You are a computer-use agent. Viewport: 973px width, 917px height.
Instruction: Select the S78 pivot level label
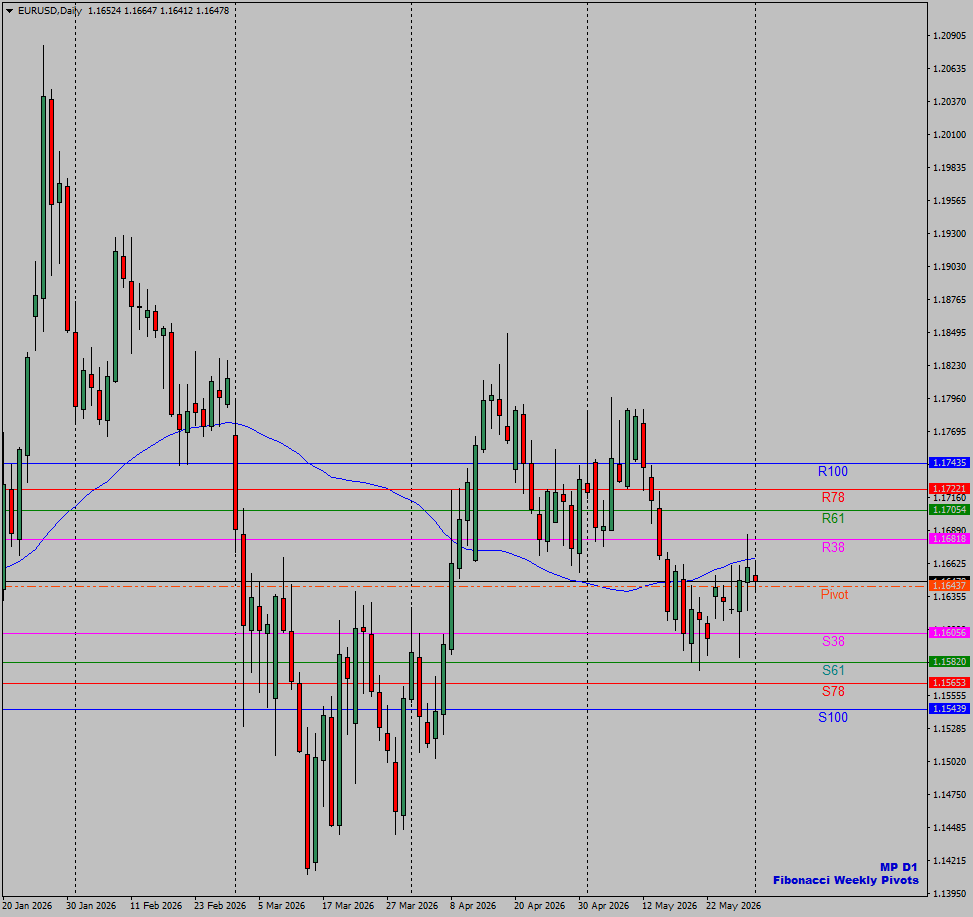[833, 691]
